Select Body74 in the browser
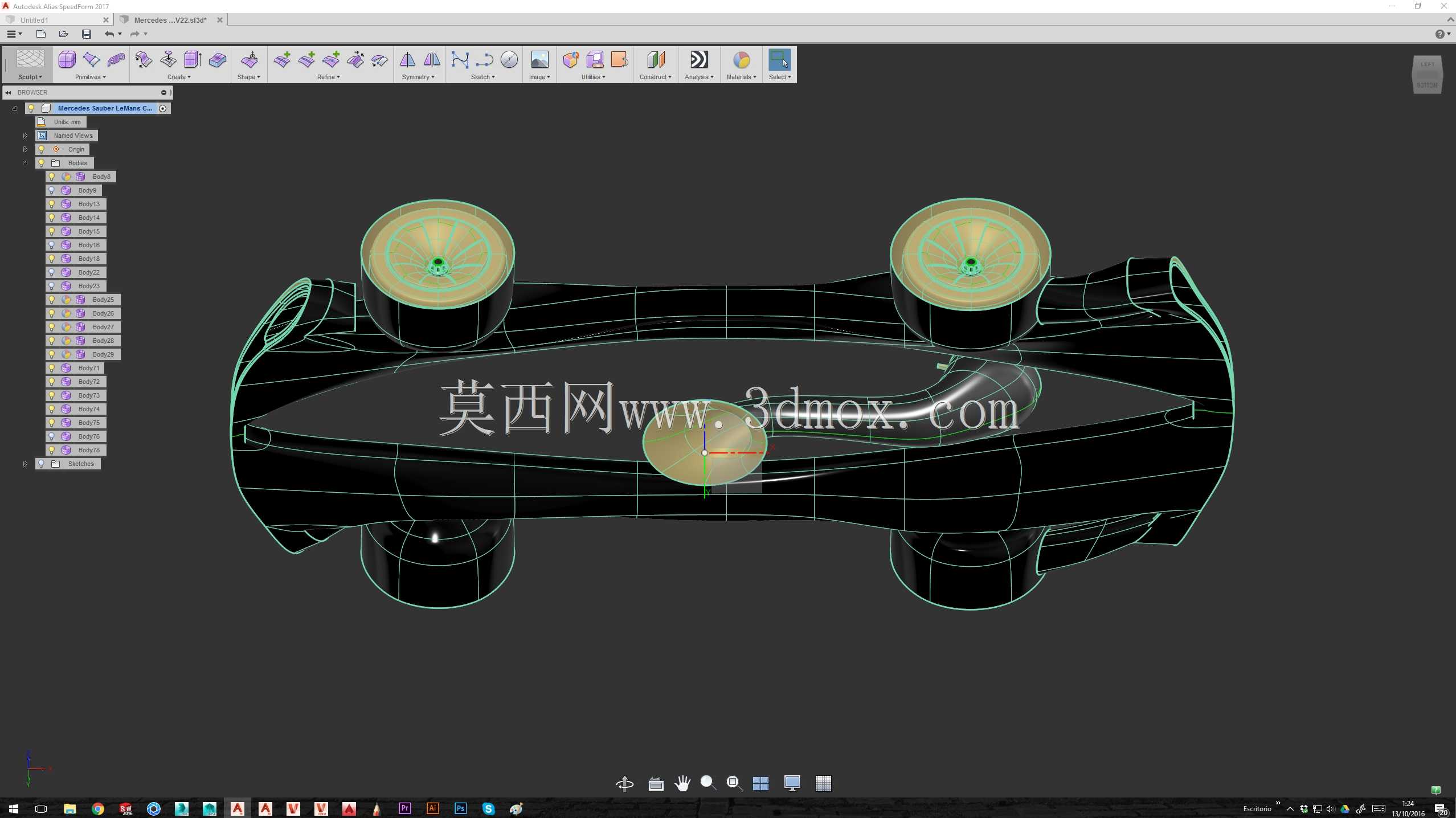Screen dimensions: 1456x818 pos(89,409)
